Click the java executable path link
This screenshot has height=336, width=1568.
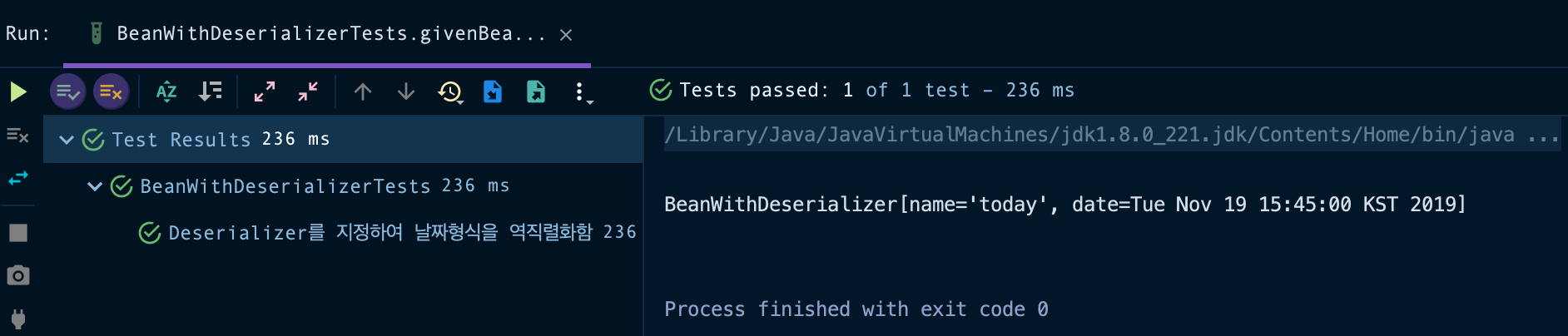[x=1089, y=135]
